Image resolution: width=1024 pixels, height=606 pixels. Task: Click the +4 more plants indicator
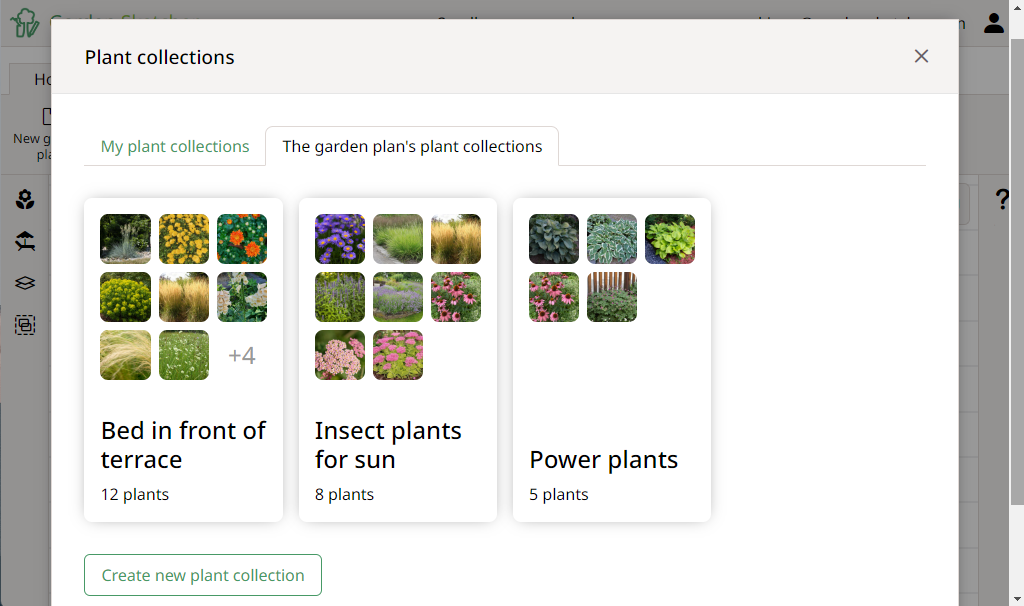[x=242, y=355]
